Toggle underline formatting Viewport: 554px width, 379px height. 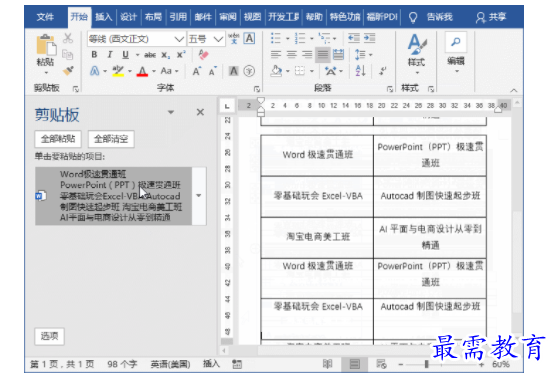[125, 55]
